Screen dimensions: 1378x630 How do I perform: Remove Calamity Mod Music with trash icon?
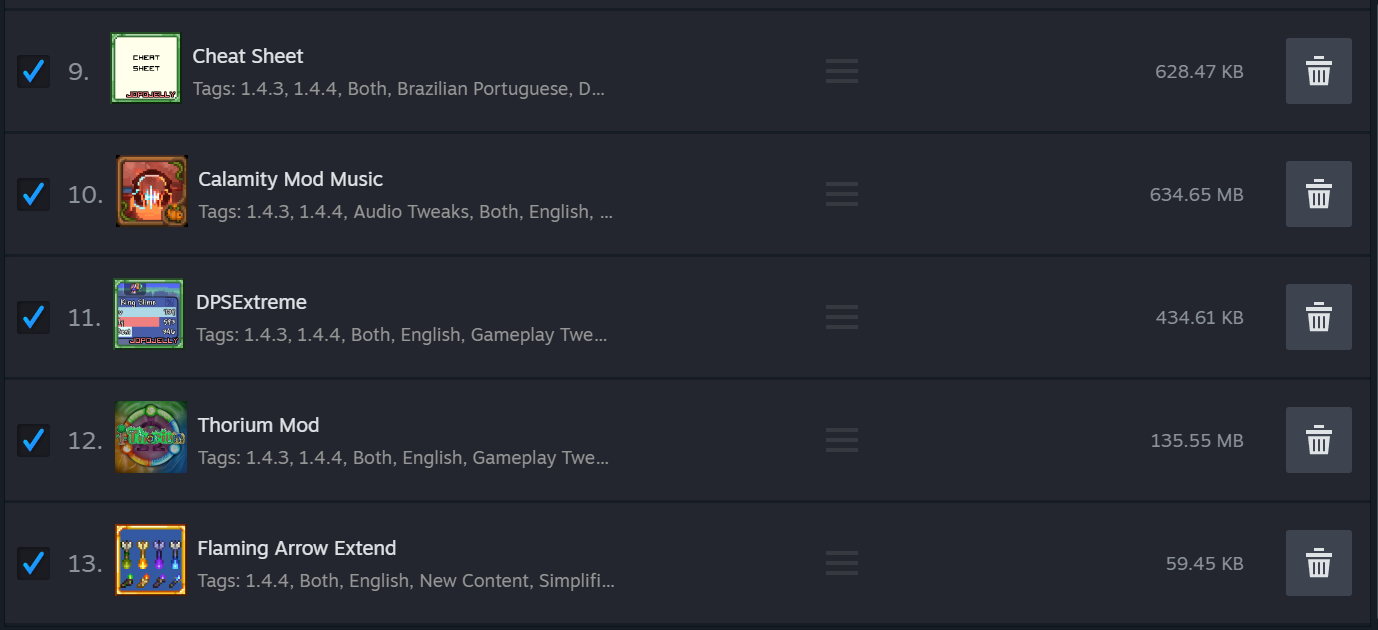click(1318, 194)
